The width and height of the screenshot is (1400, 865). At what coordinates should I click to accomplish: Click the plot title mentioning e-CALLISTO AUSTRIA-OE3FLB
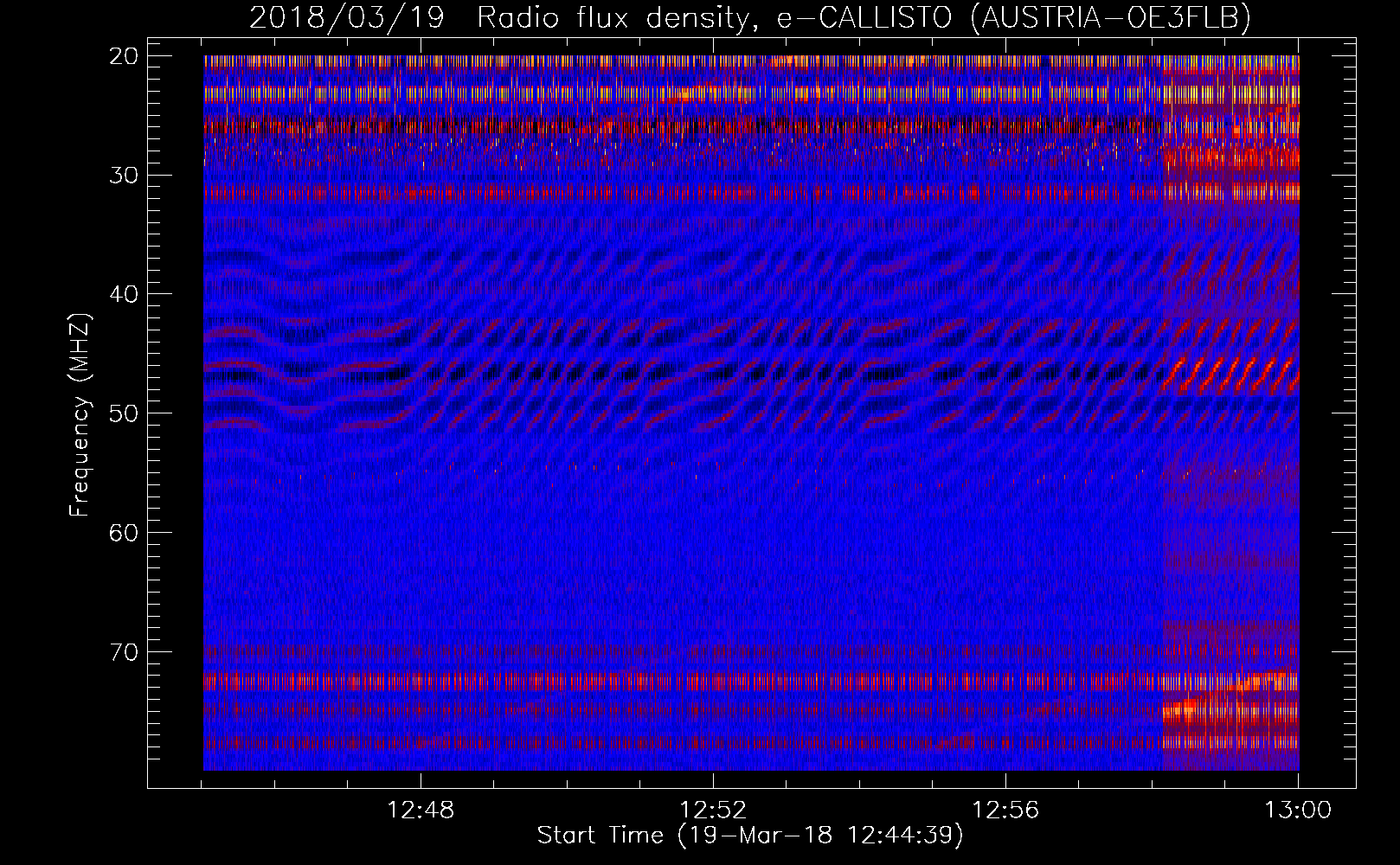[750, 16]
